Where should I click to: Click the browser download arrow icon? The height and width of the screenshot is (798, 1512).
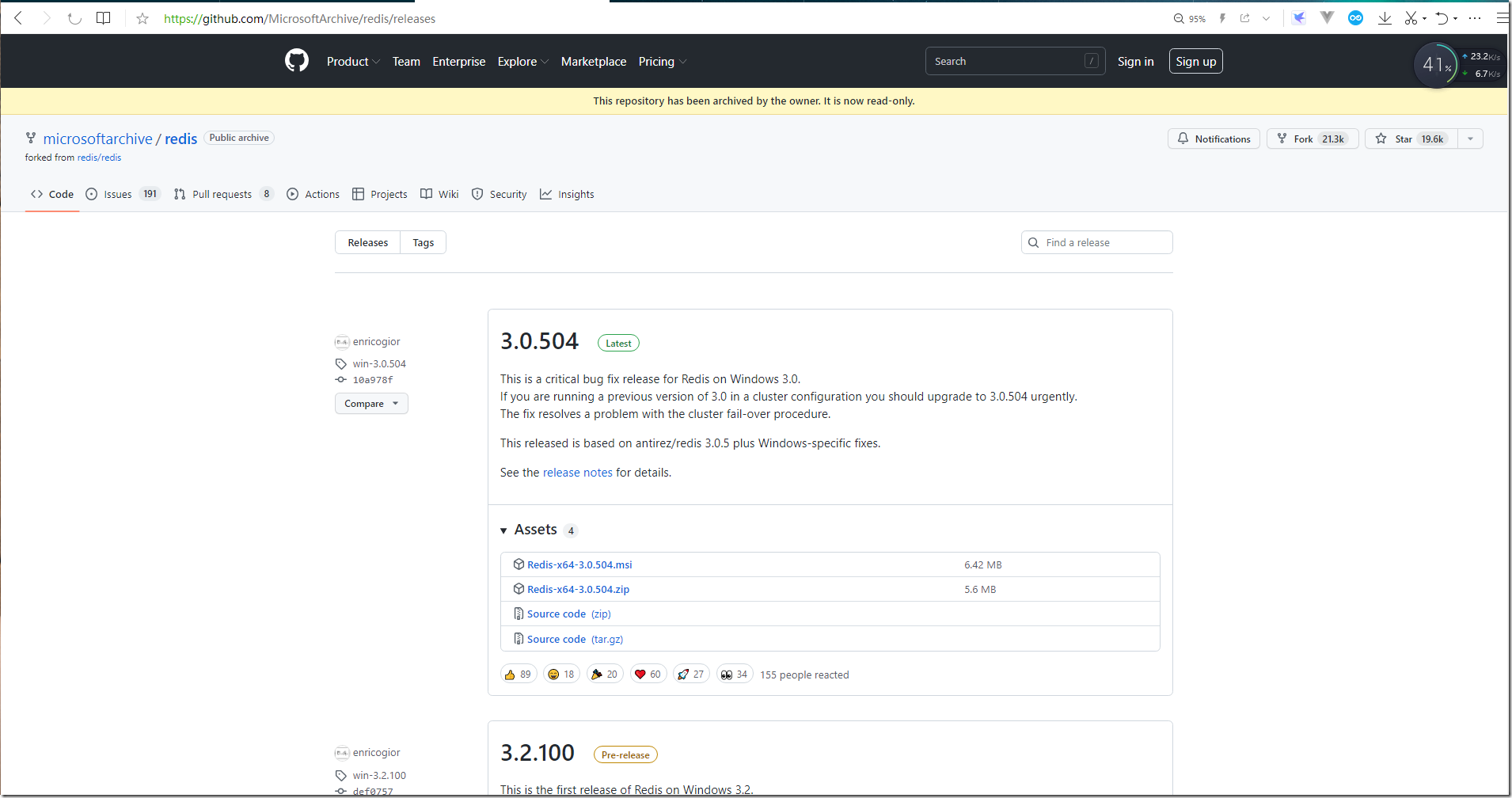point(1385,18)
